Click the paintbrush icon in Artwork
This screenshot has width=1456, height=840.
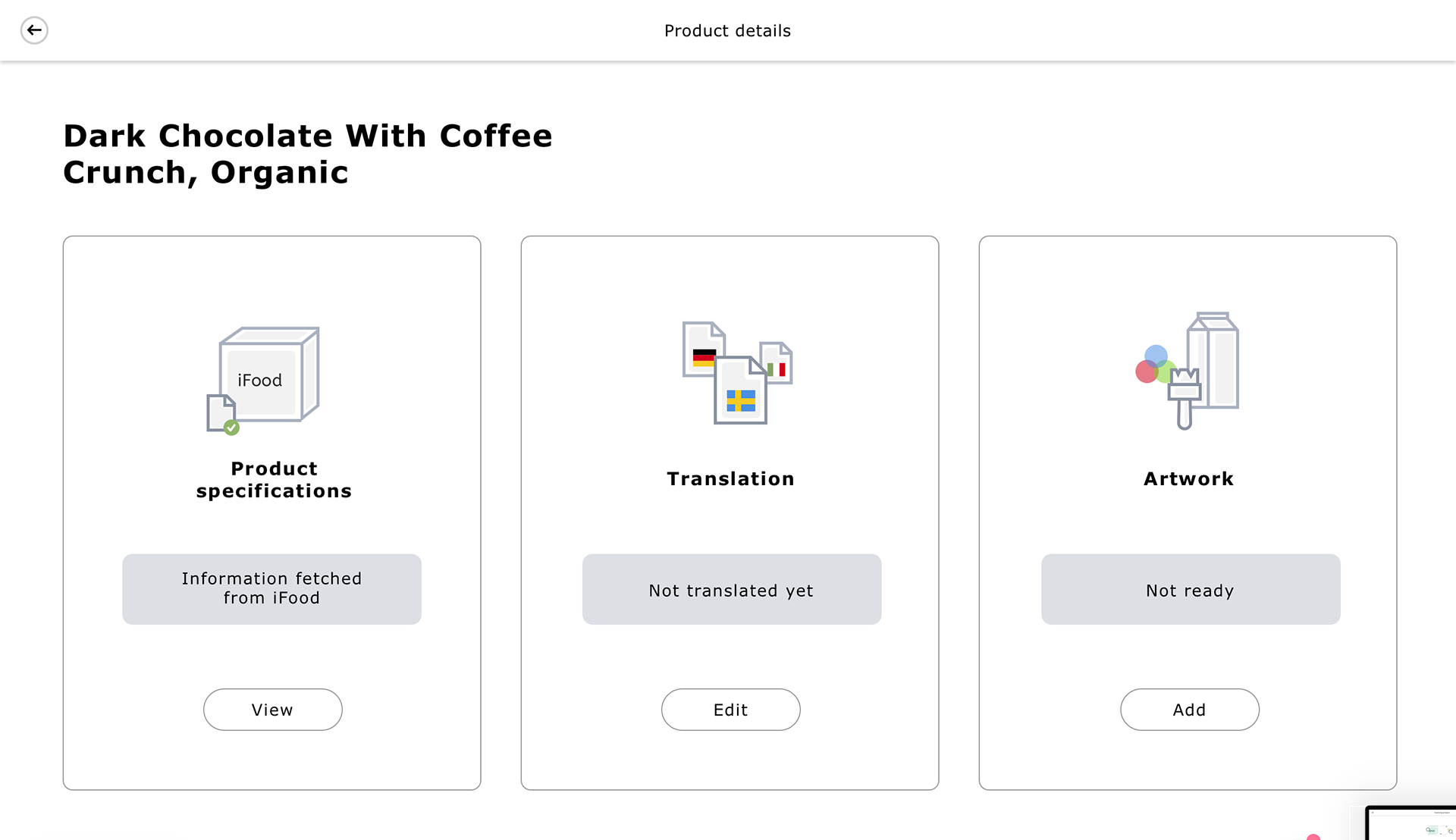[1184, 399]
